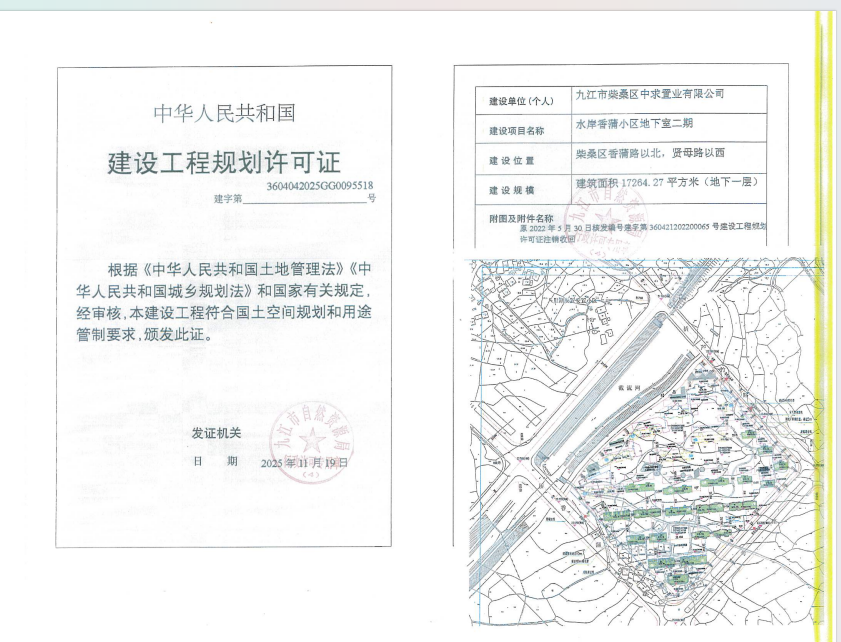Click the 建字第 label
The width and height of the screenshot is (841, 642).
tap(228, 199)
